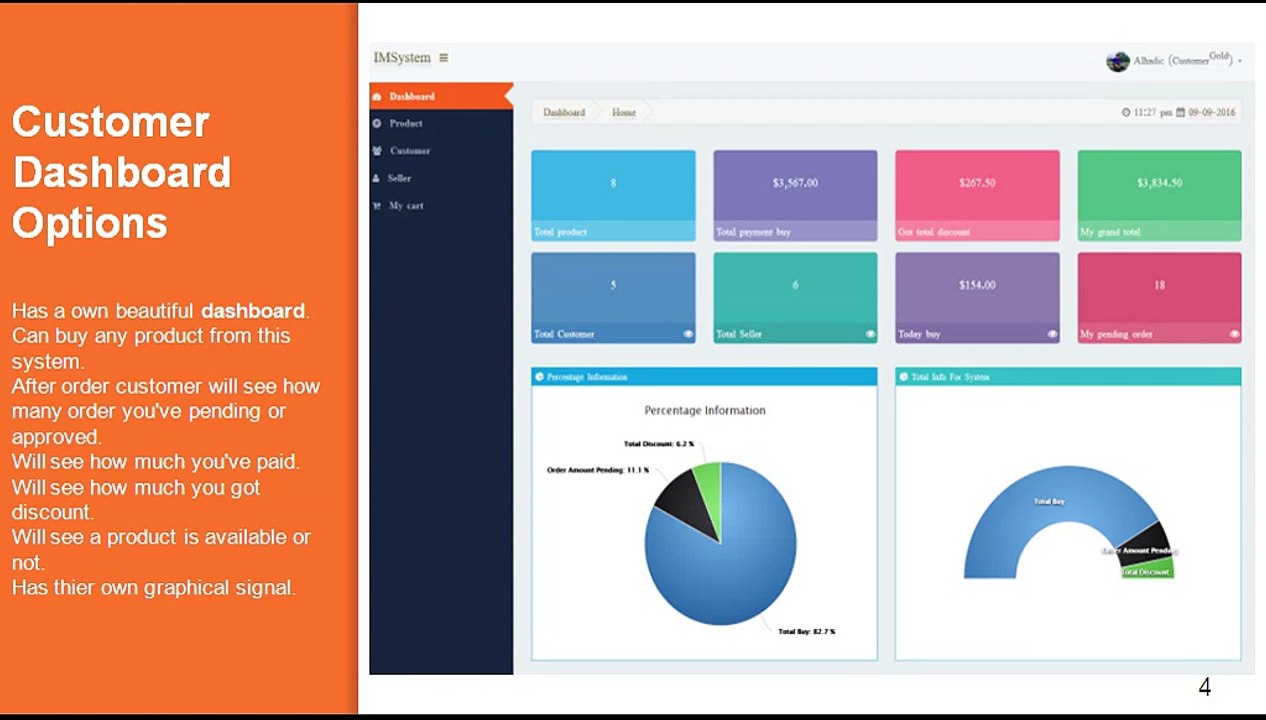Click the Home breadcrumb link
This screenshot has height=720, width=1266.
(x=624, y=113)
